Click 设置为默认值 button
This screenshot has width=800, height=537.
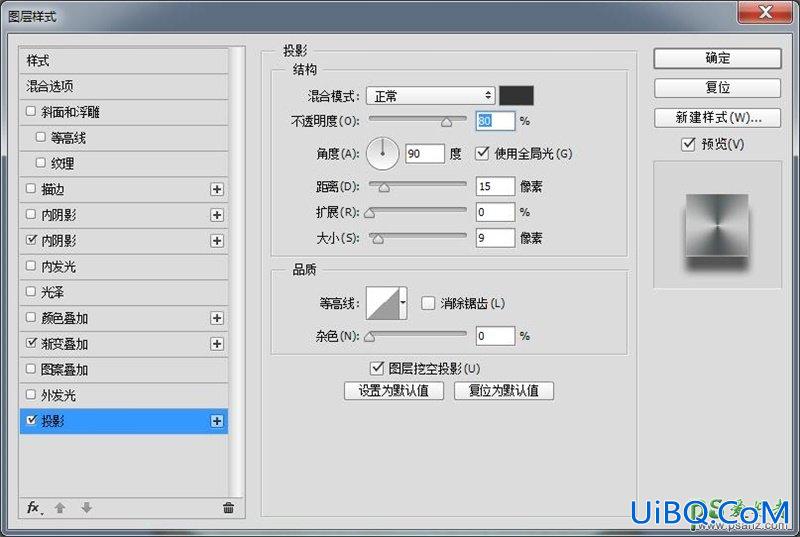394,391
